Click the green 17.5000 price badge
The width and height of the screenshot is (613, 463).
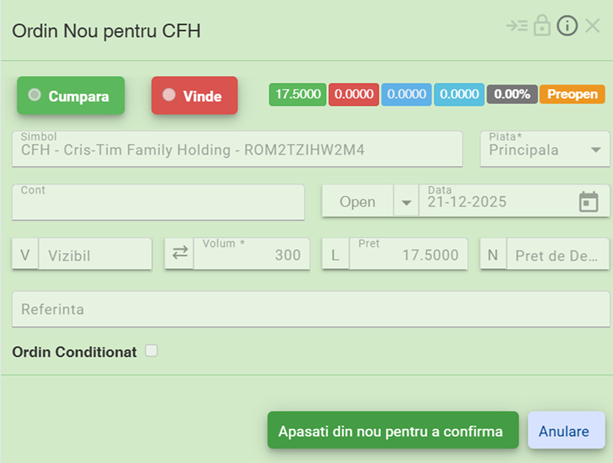click(x=298, y=94)
